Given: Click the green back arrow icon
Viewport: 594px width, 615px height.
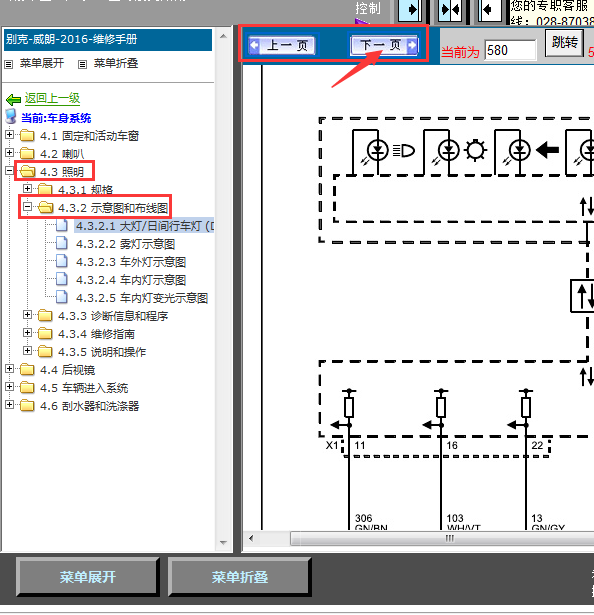Looking at the screenshot, I should click(13, 99).
